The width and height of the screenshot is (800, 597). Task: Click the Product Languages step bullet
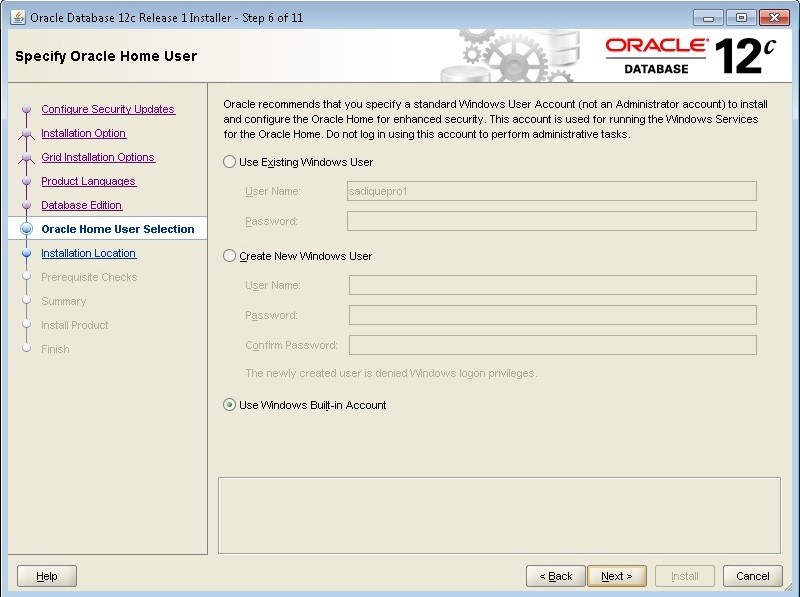click(27, 181)
